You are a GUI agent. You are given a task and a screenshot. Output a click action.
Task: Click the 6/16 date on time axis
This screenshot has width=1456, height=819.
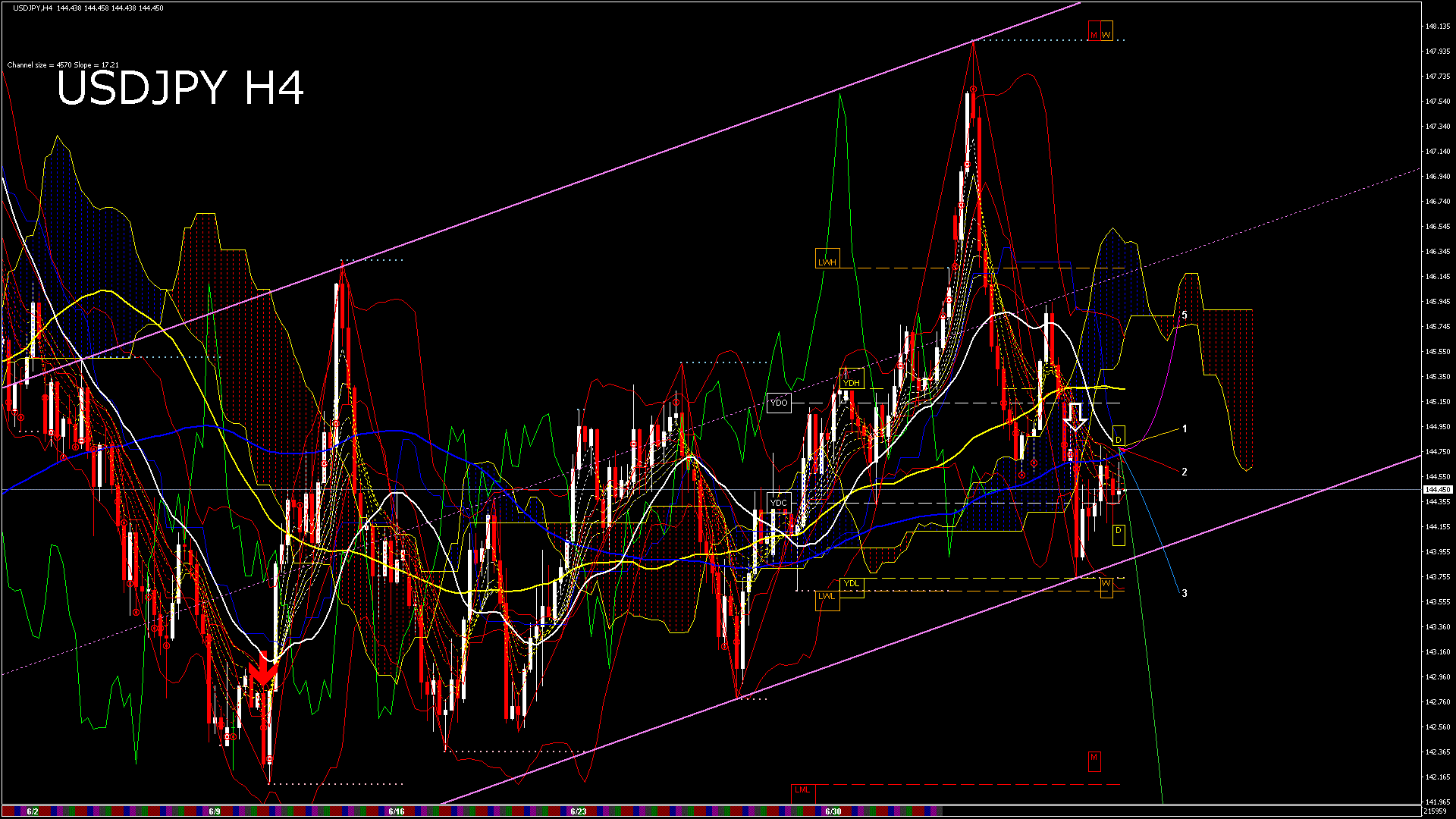(x=396, y=811)
